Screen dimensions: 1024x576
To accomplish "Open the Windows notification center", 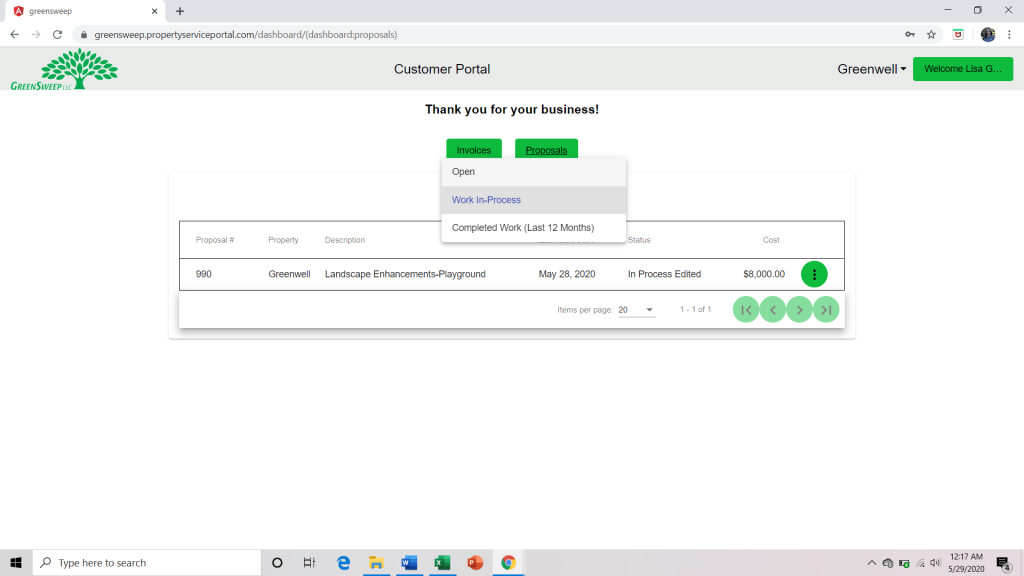I will (x=1004, y=563).
